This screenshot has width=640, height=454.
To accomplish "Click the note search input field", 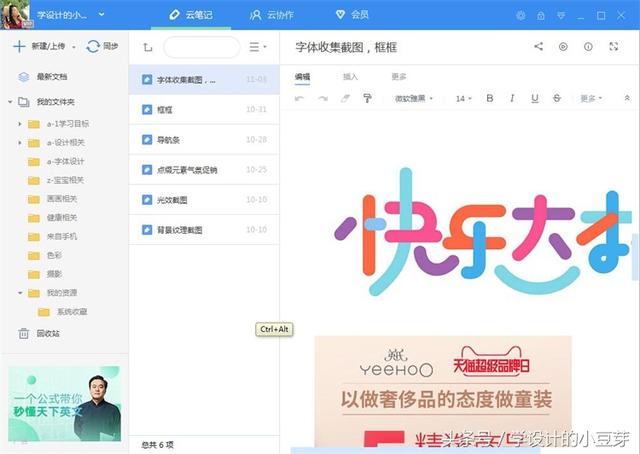I will (202, 47).
